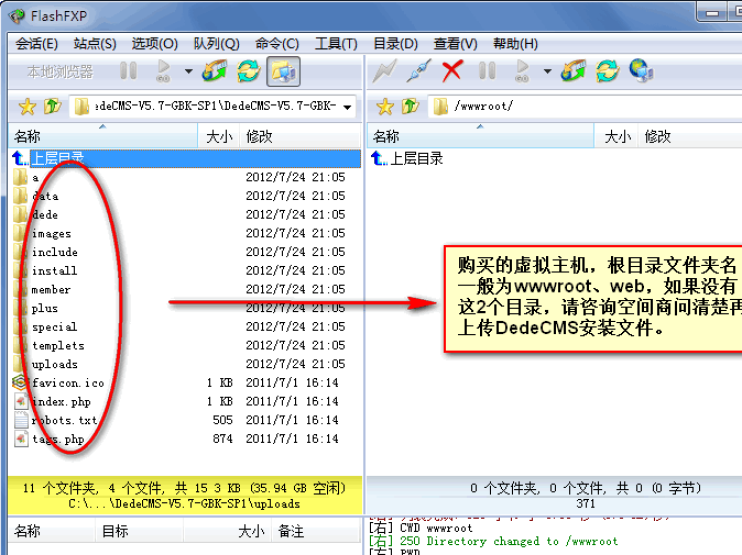This screenshot has width=742, height=555.
Task: Select the uploads folder in local list
Action: 54,364
